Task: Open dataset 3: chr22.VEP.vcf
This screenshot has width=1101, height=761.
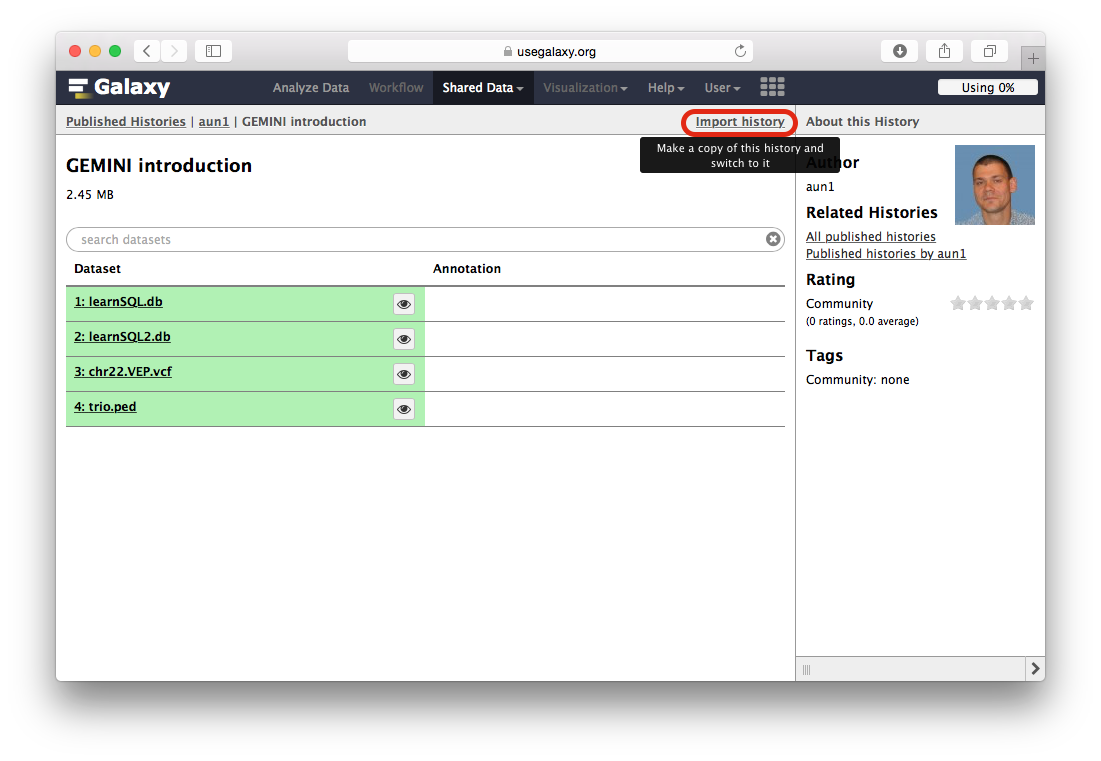Action: (123, 371)
